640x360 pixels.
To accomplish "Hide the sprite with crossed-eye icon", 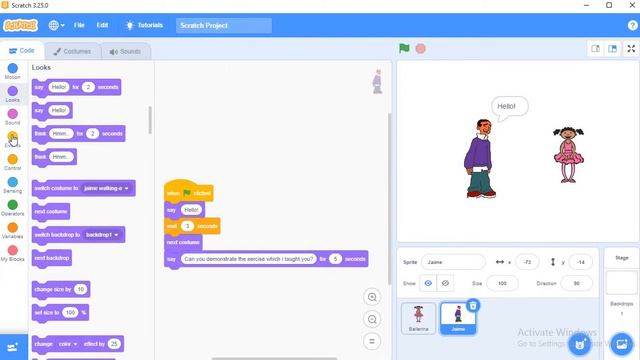I will (445, 283).
